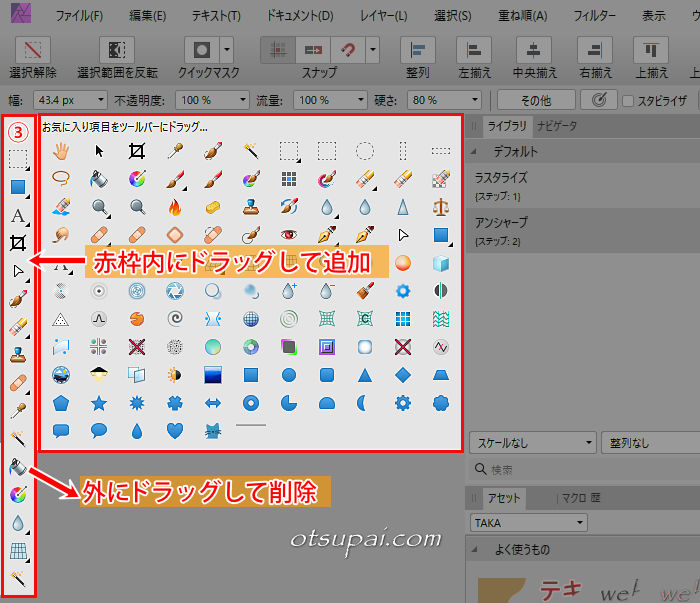Choose the heart shape tool
This screenshot has width=700, height=603.
point(174,431)
